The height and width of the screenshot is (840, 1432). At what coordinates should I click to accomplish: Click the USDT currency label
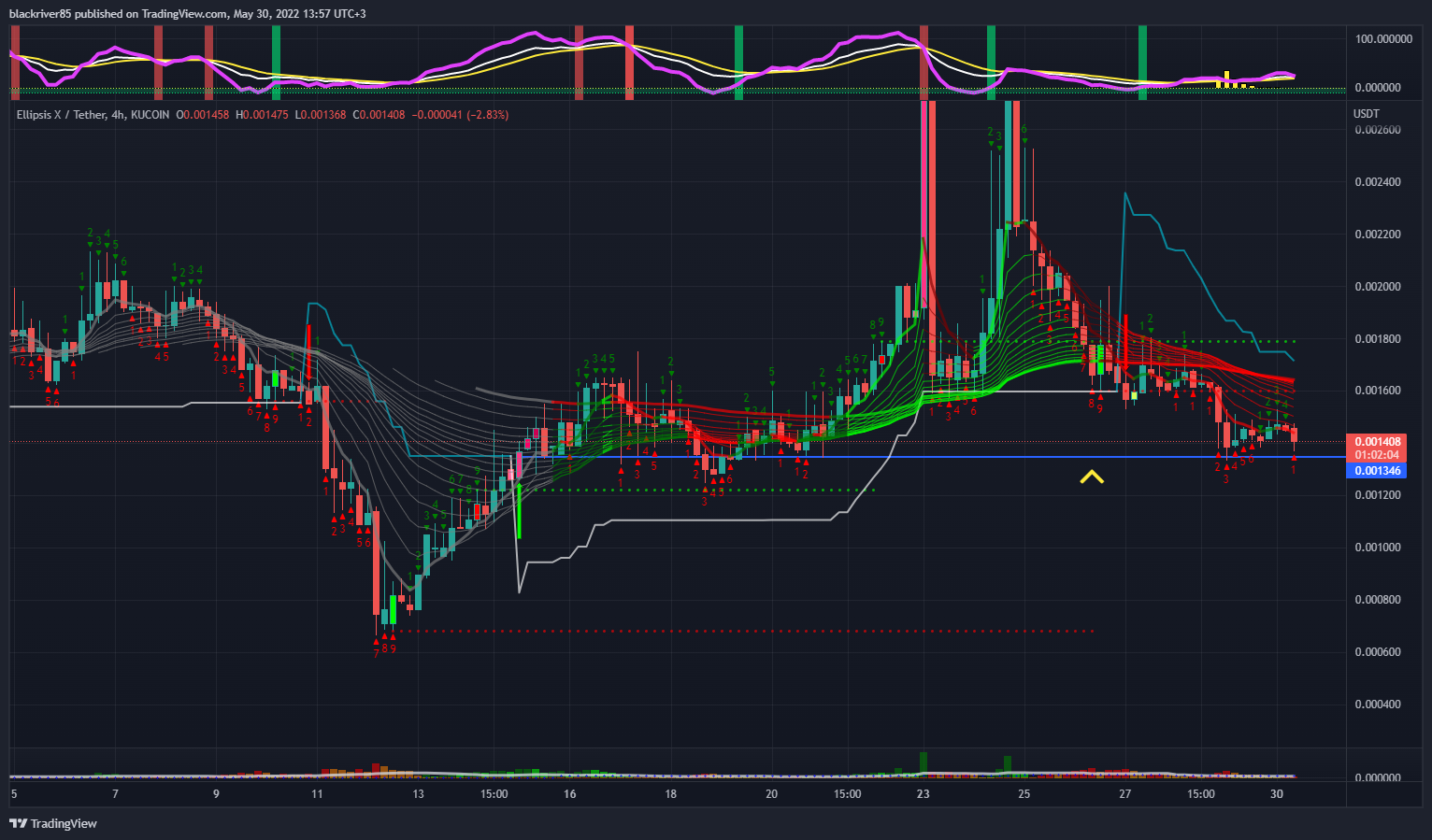[1366, 114]
